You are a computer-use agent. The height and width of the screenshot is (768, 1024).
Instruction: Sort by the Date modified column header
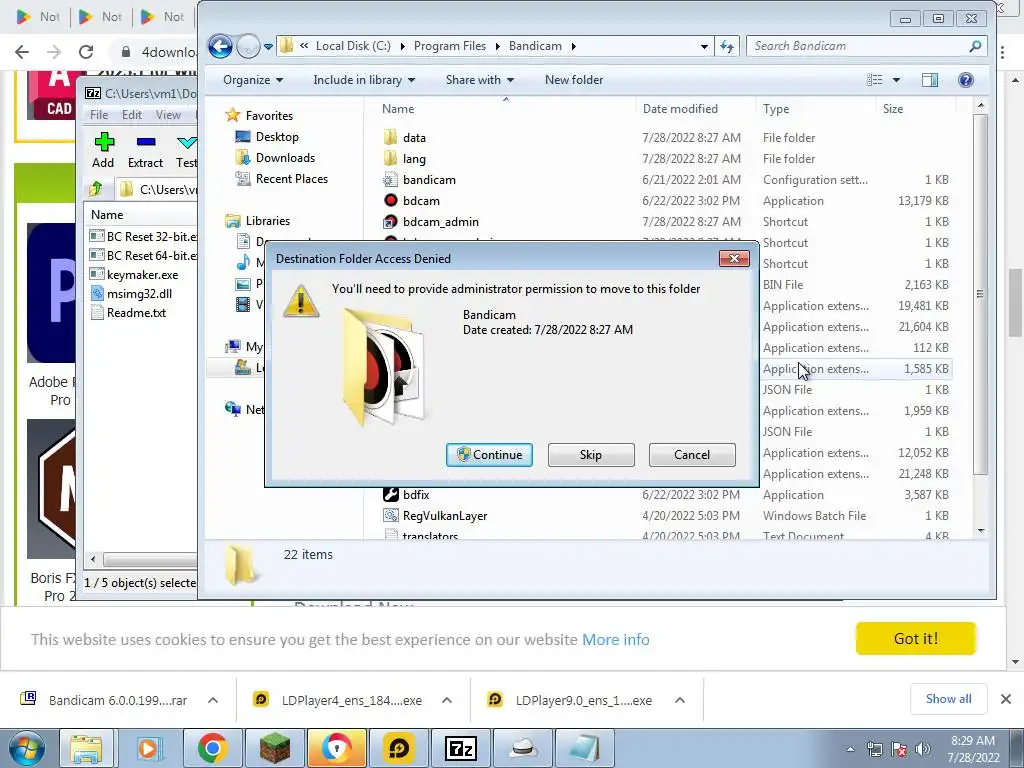pyautogui.click(x=680, y=109)
